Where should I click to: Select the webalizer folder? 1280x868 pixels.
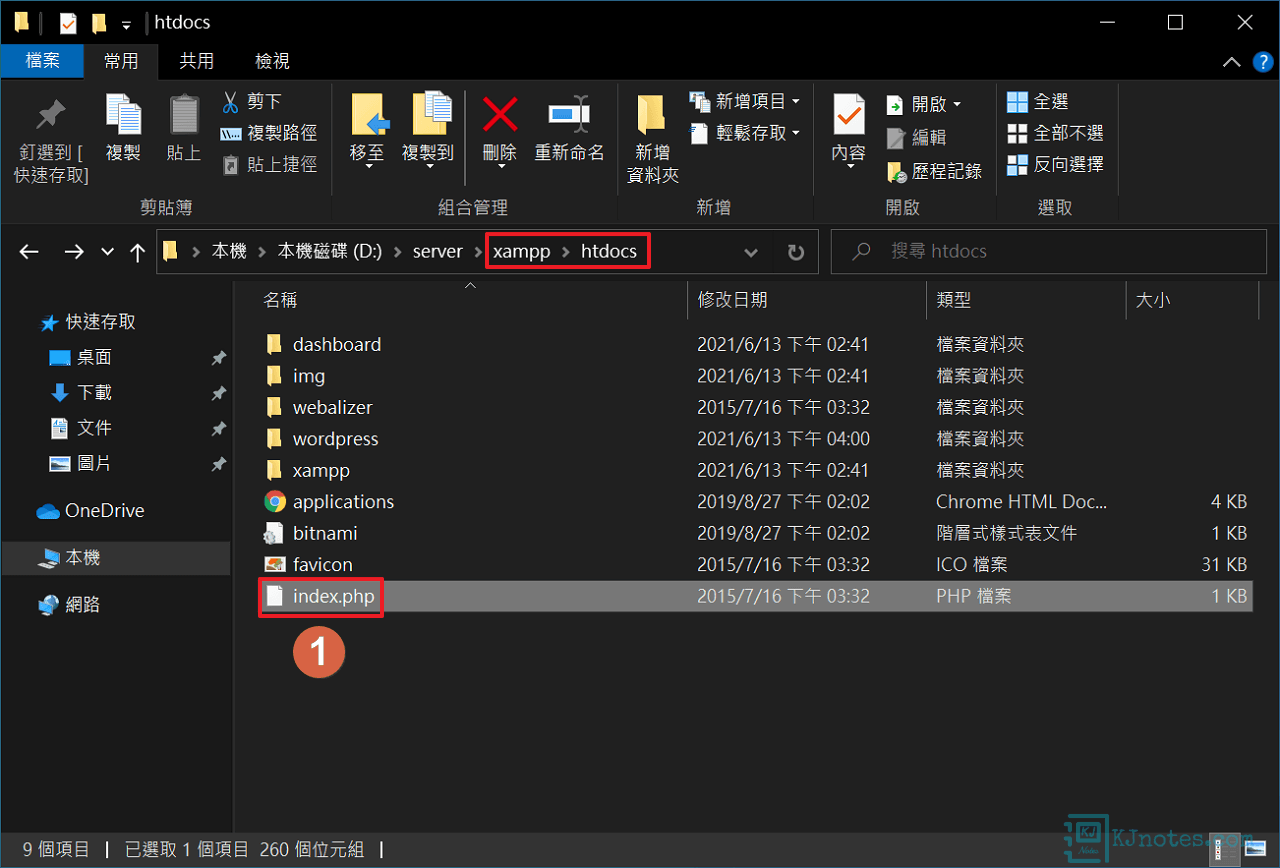coord(333,408)
